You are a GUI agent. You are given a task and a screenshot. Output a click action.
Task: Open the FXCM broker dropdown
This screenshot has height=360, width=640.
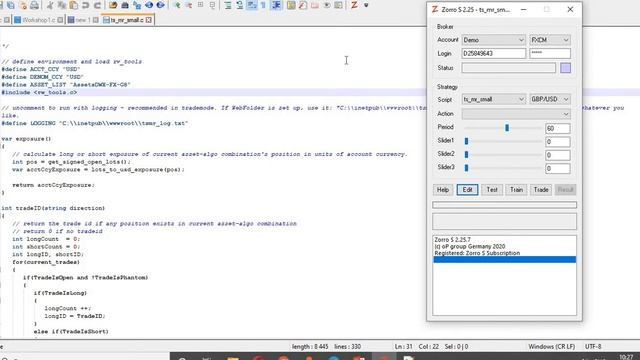coord(550,40)
